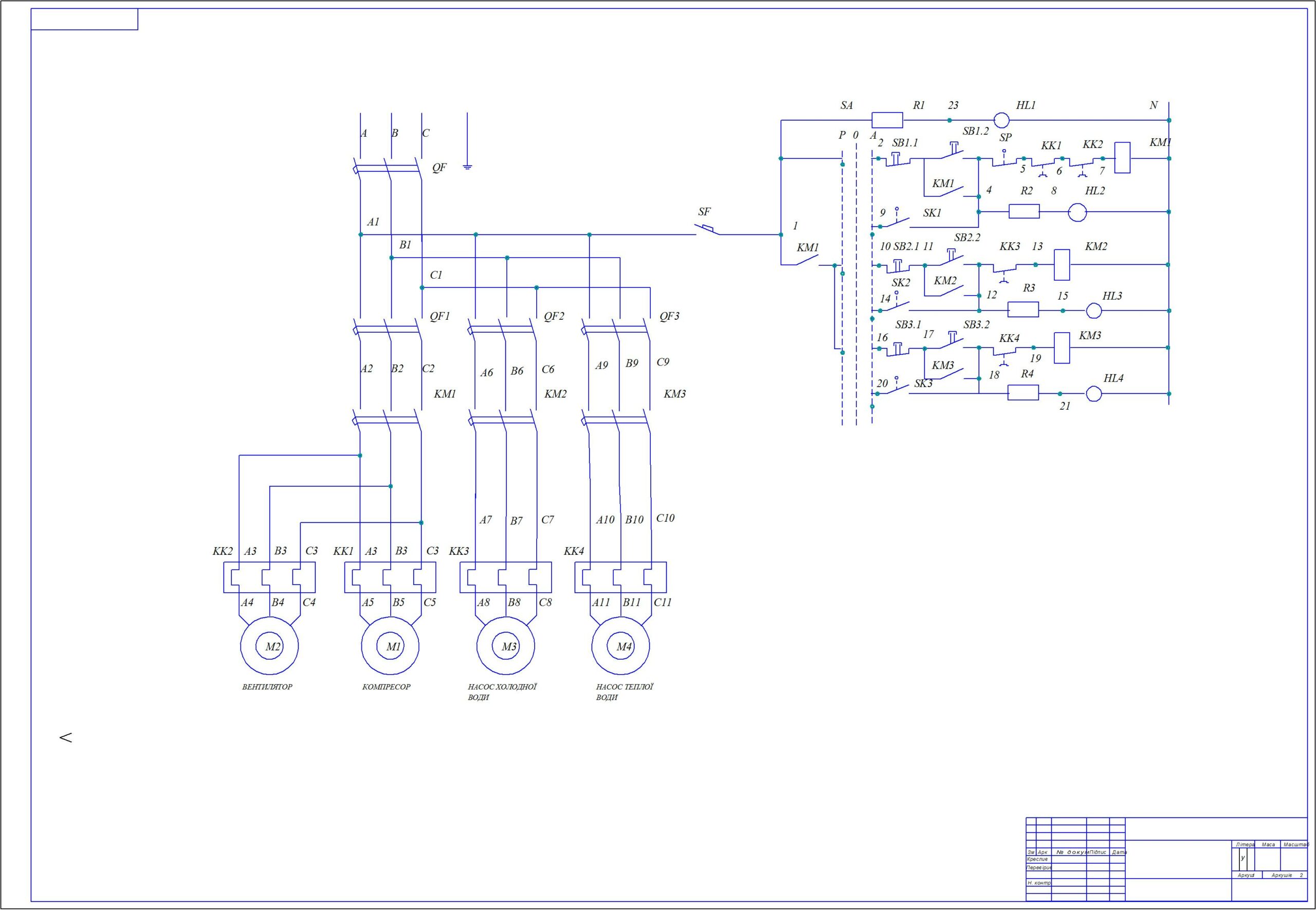Select the KM1 contactor coil rectangle
Viewport: 1316px width, 910px height.
[1122, 158]
